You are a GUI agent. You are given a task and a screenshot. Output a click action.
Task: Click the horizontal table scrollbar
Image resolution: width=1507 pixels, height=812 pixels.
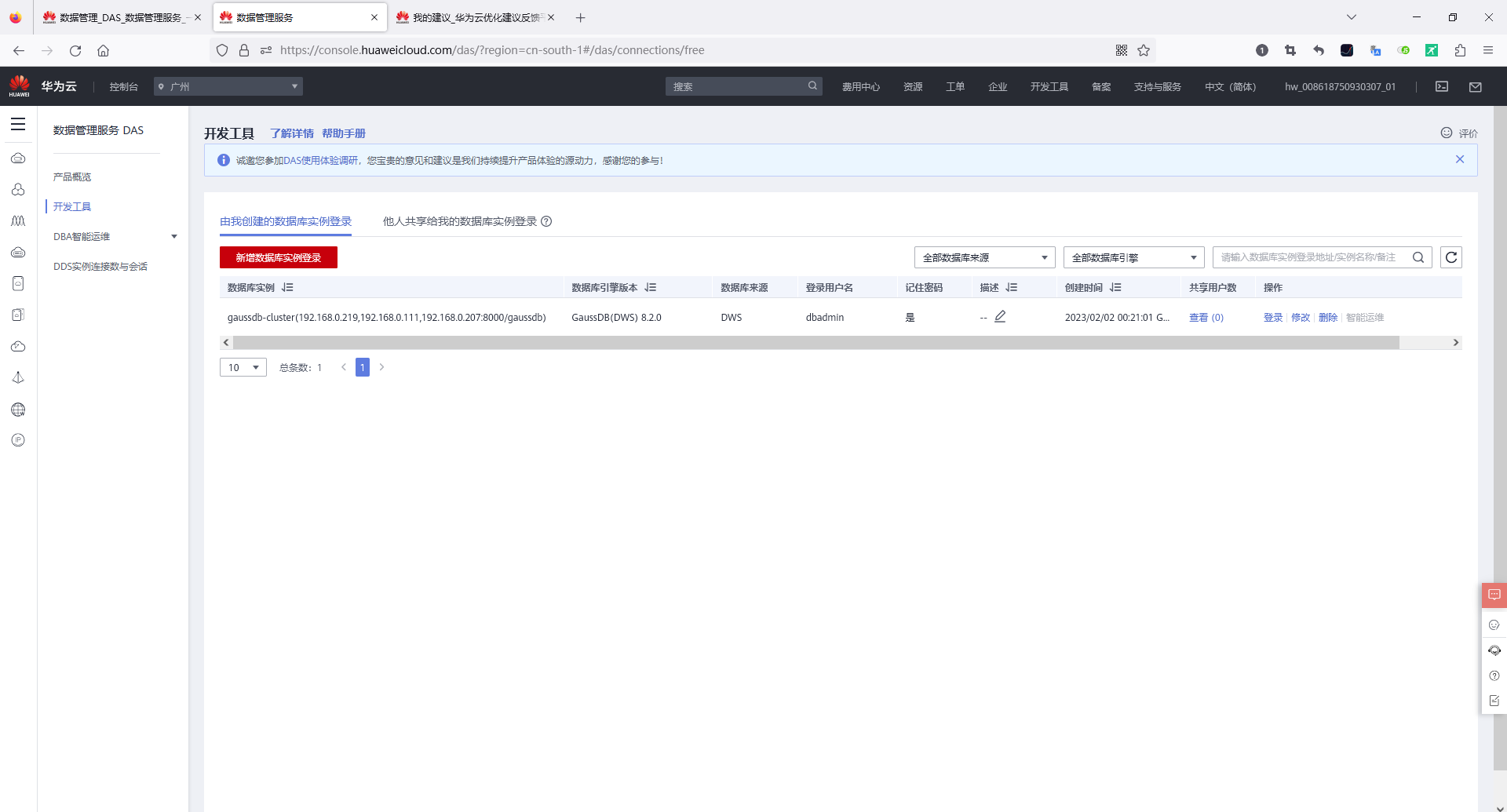click(x=816, y=343)
